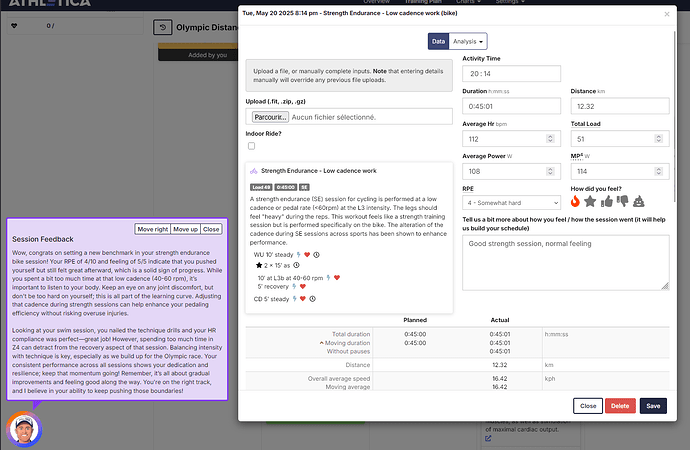
Task: Click the Close button in the dialog footer
Action: point(588,406)
